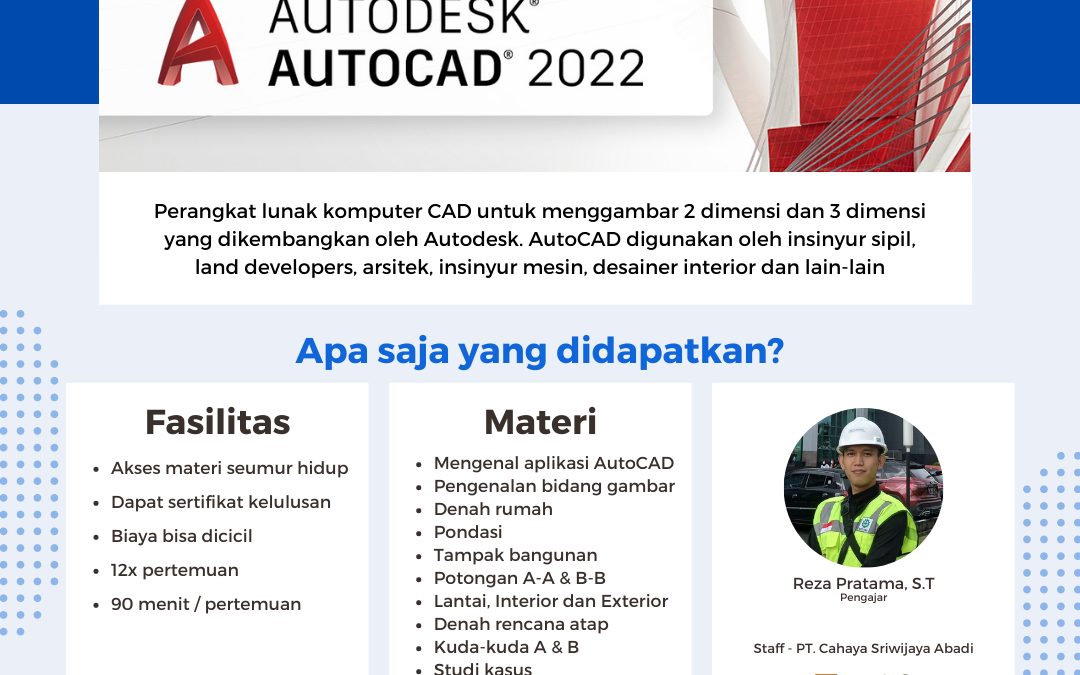Click the building photo in the header banner
Image resolution: width=1080 pixels, height=675 pixels.
click(850, 85)
